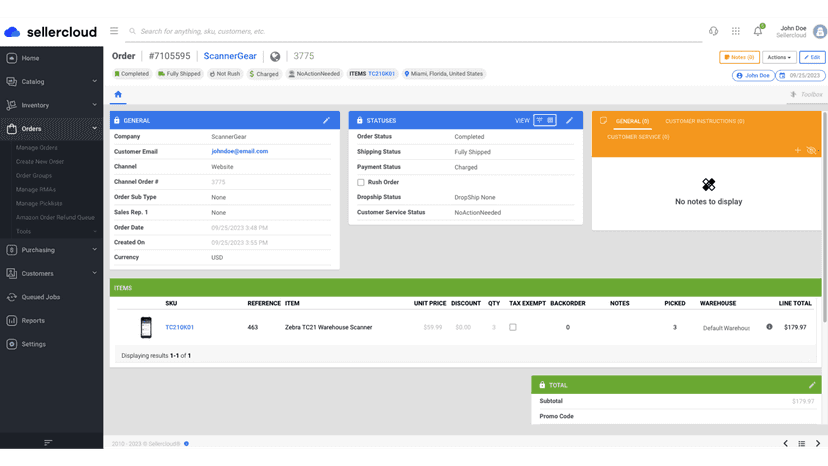Select Create New Order submenu item
The image size is (828, 466).
coord(40,162)
